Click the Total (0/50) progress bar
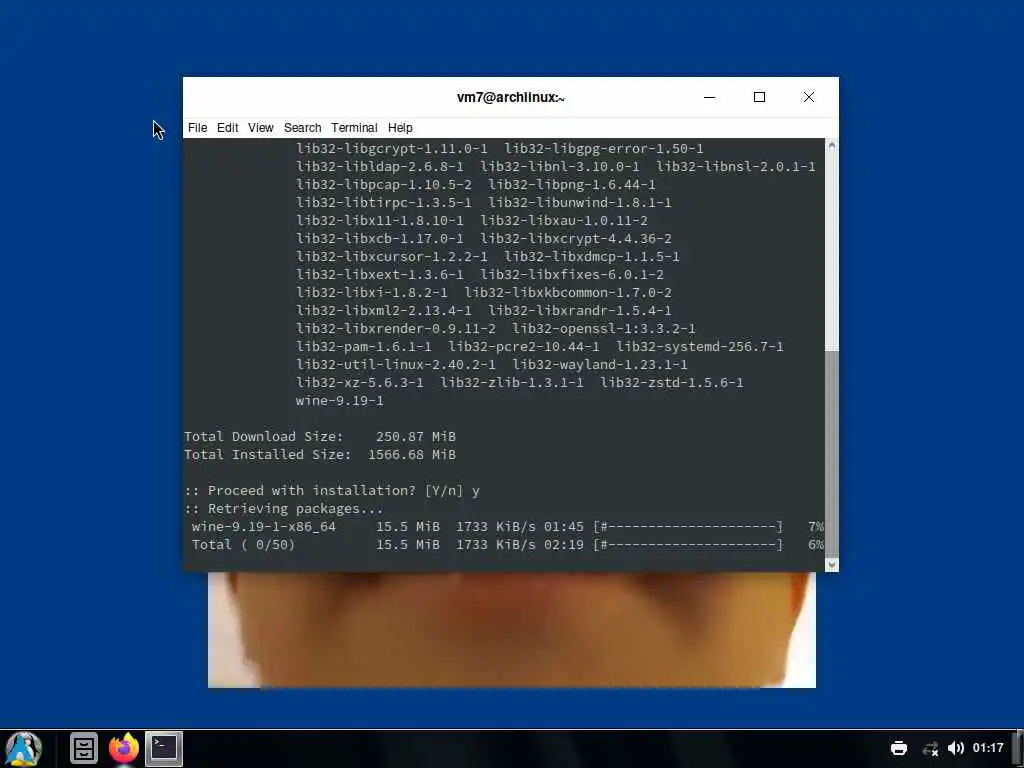The height and width of the screenshot is (768, 1024). pos(688,545)
